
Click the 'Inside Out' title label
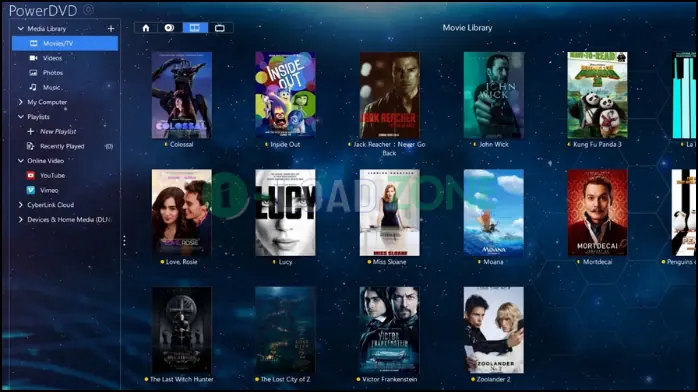(x=285, y=144)
